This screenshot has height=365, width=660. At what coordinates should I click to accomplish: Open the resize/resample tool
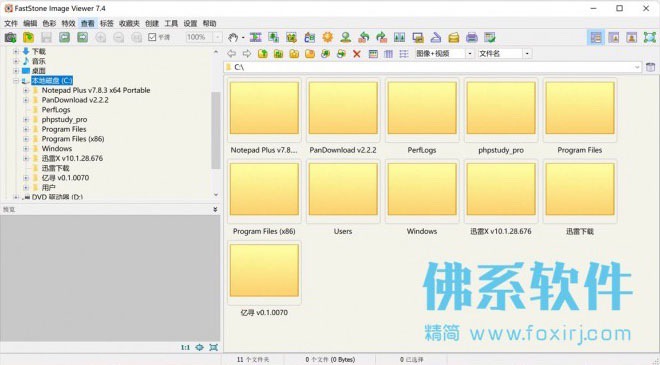click(274, 37)
